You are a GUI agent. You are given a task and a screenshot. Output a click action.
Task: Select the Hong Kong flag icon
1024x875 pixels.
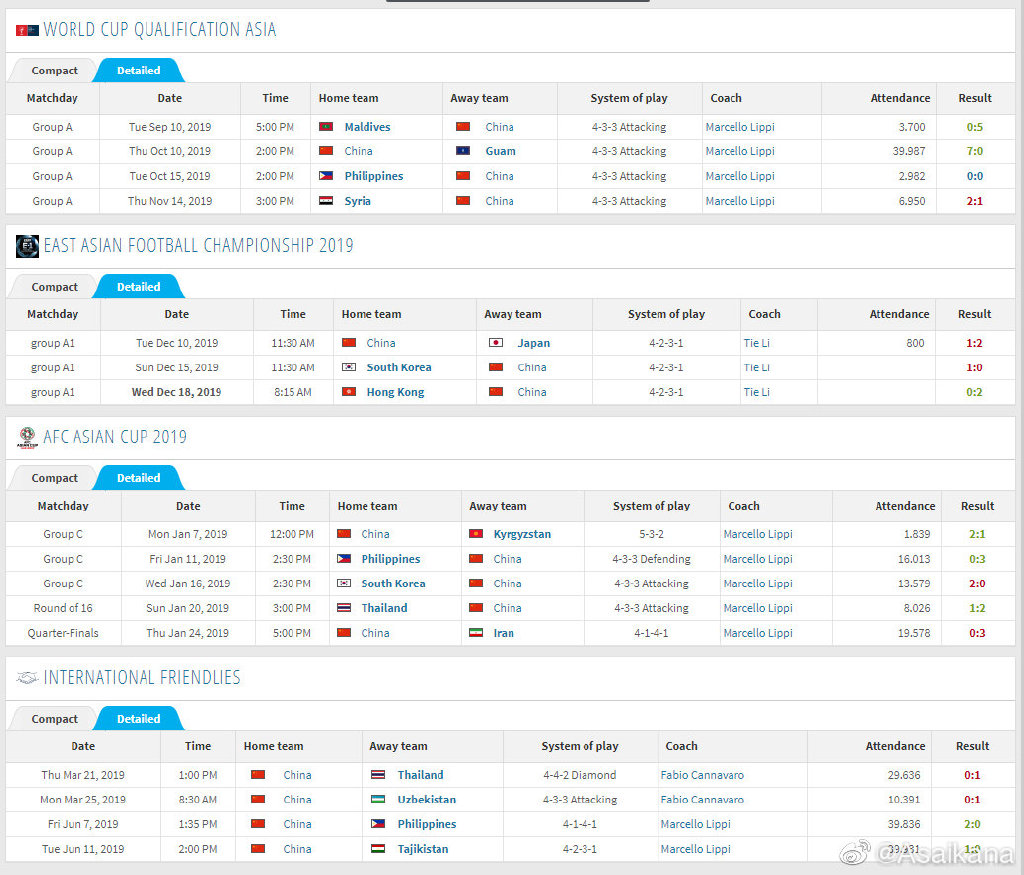[x=349, y=391]
